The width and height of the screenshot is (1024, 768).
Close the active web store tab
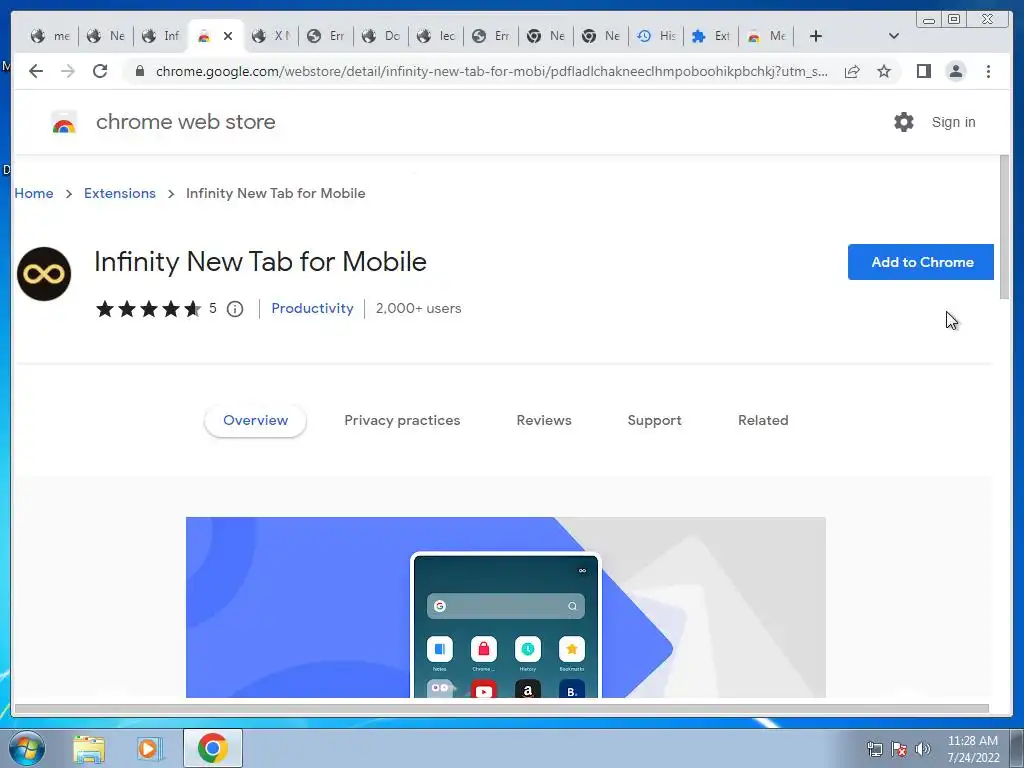pyautogui.click(x=228, y=36)
